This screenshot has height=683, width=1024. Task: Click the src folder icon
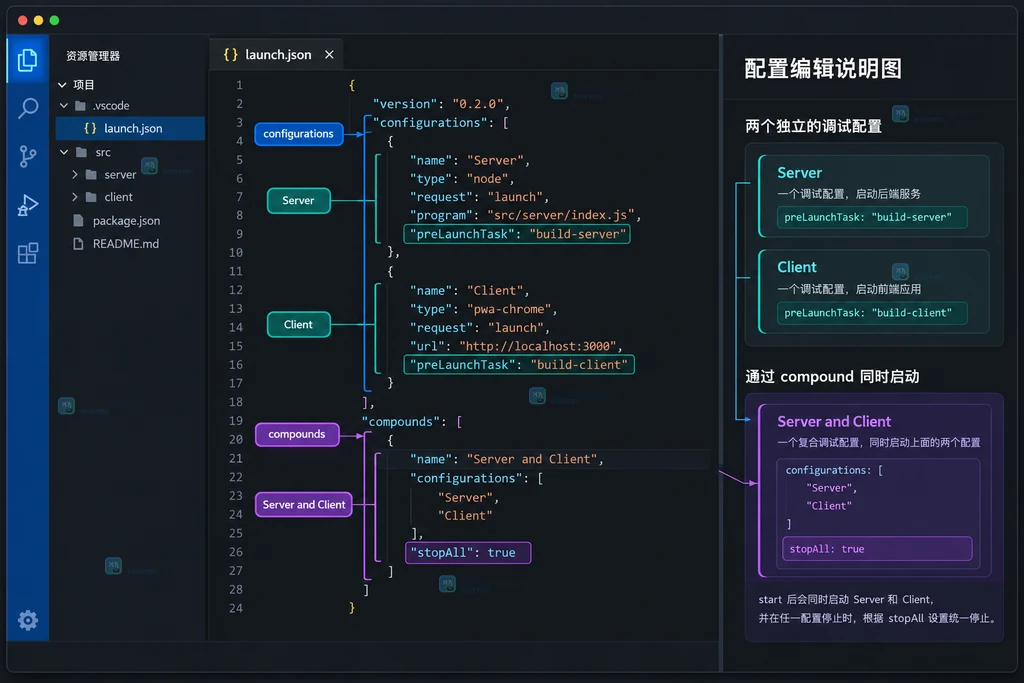82,152
